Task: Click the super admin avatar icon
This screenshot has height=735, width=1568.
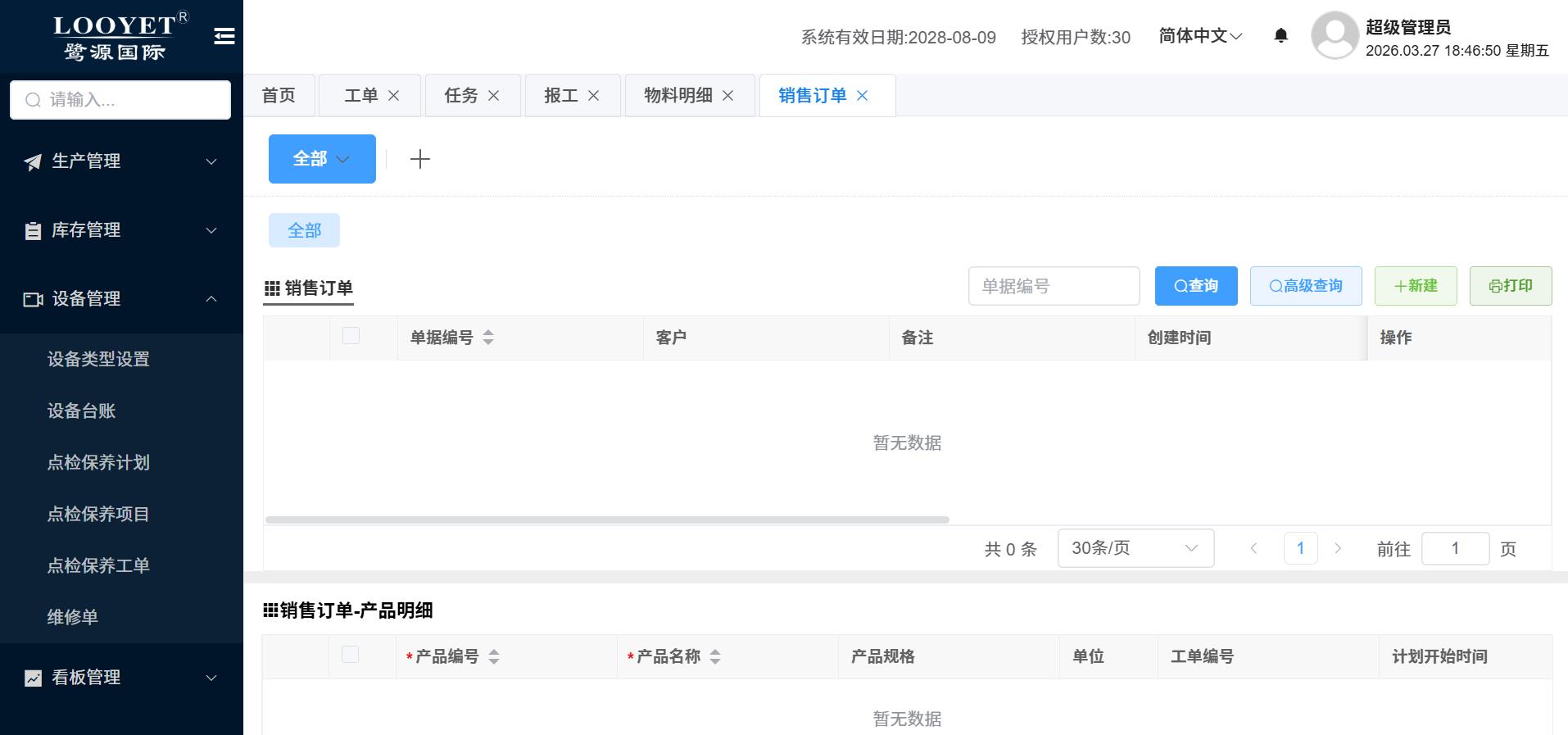Action: click(x=1335, y=35)
